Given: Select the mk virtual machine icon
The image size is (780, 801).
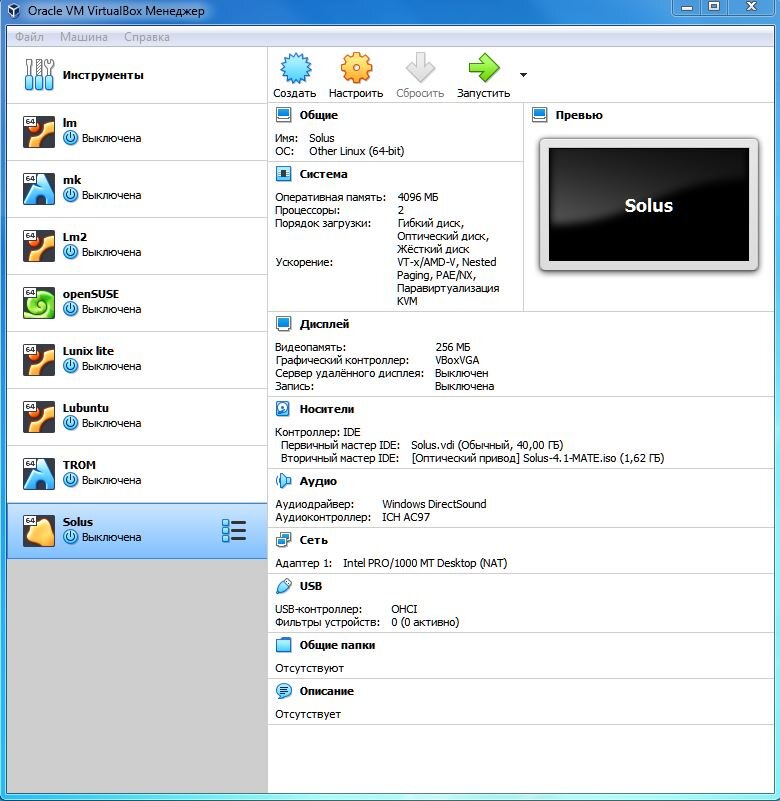Looking at the screenshot, I should [39, 189].
